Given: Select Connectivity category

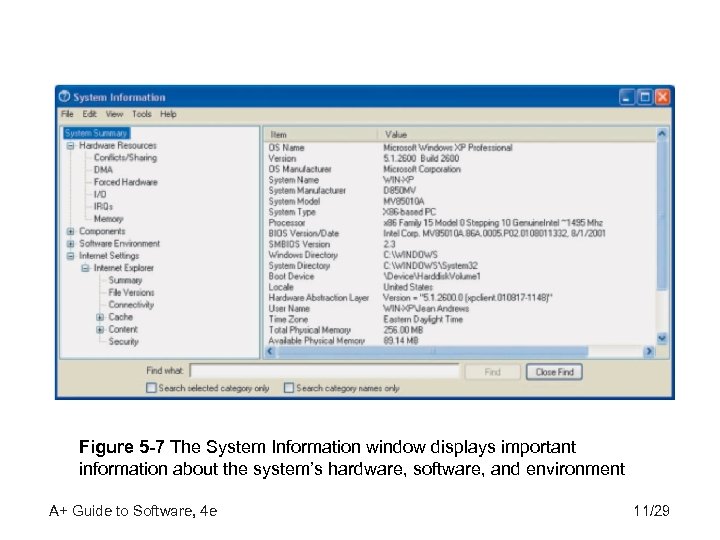Looking at the screenshot, I should [x=131, y=305].
